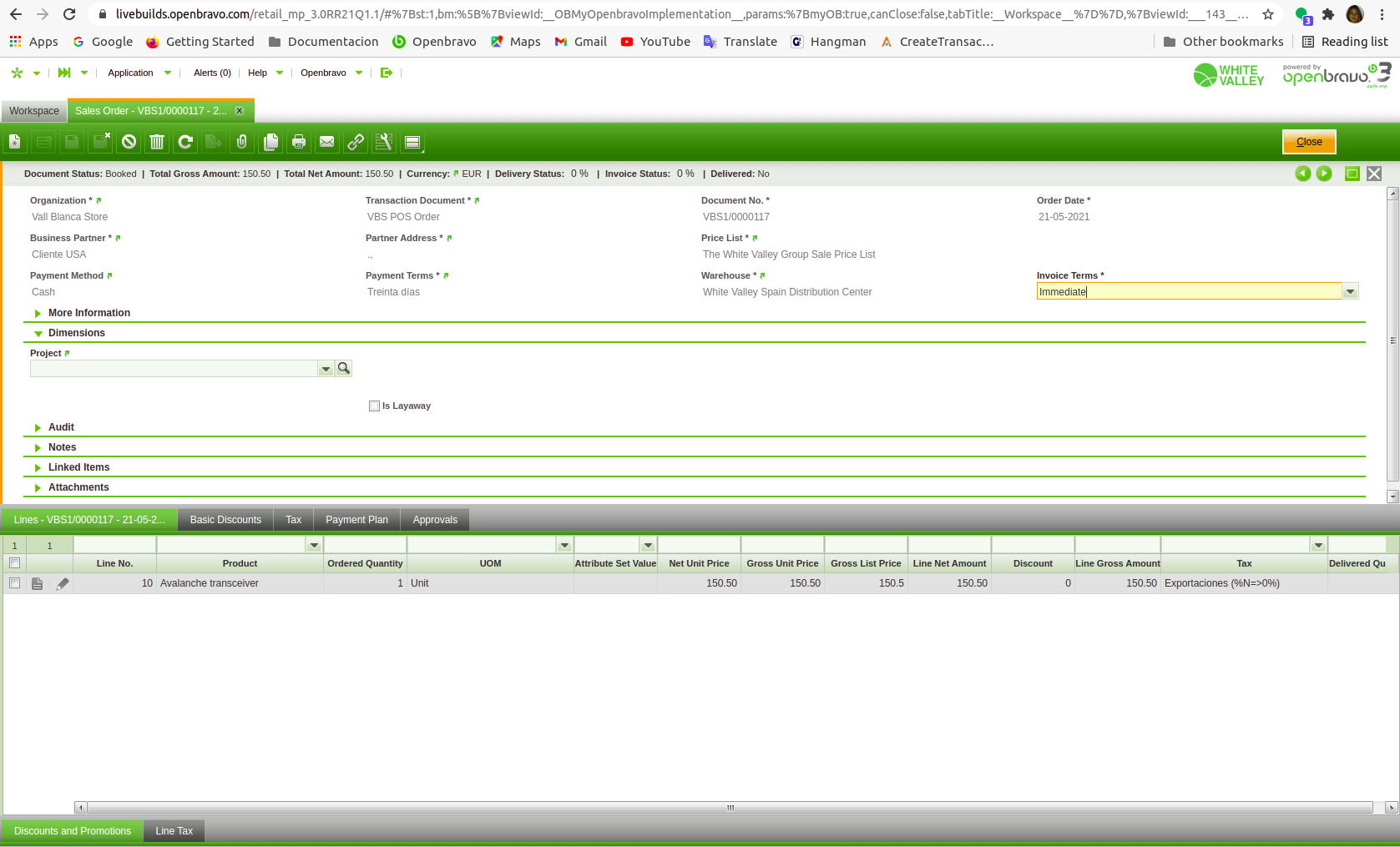1400x847 pixels.
Task: Open the Tax column filter dropdown
Action: (x=1318, y=545)
